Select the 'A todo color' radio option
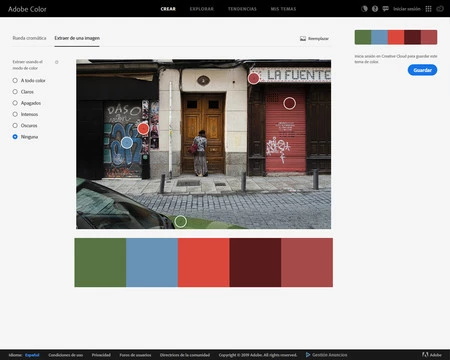 (x=15, y=80)
